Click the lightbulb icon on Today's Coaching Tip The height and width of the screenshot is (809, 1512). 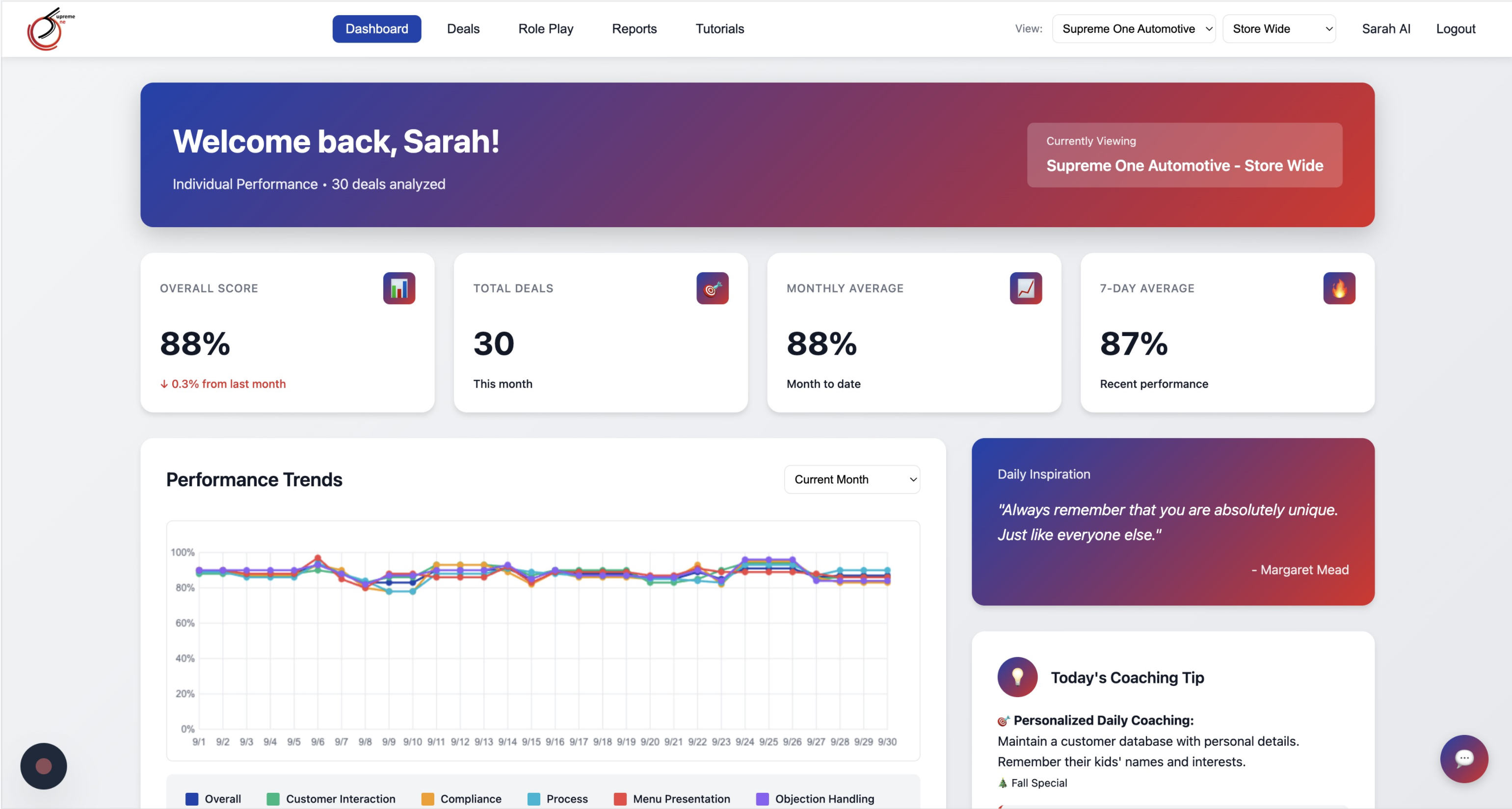pos(1017,677)
